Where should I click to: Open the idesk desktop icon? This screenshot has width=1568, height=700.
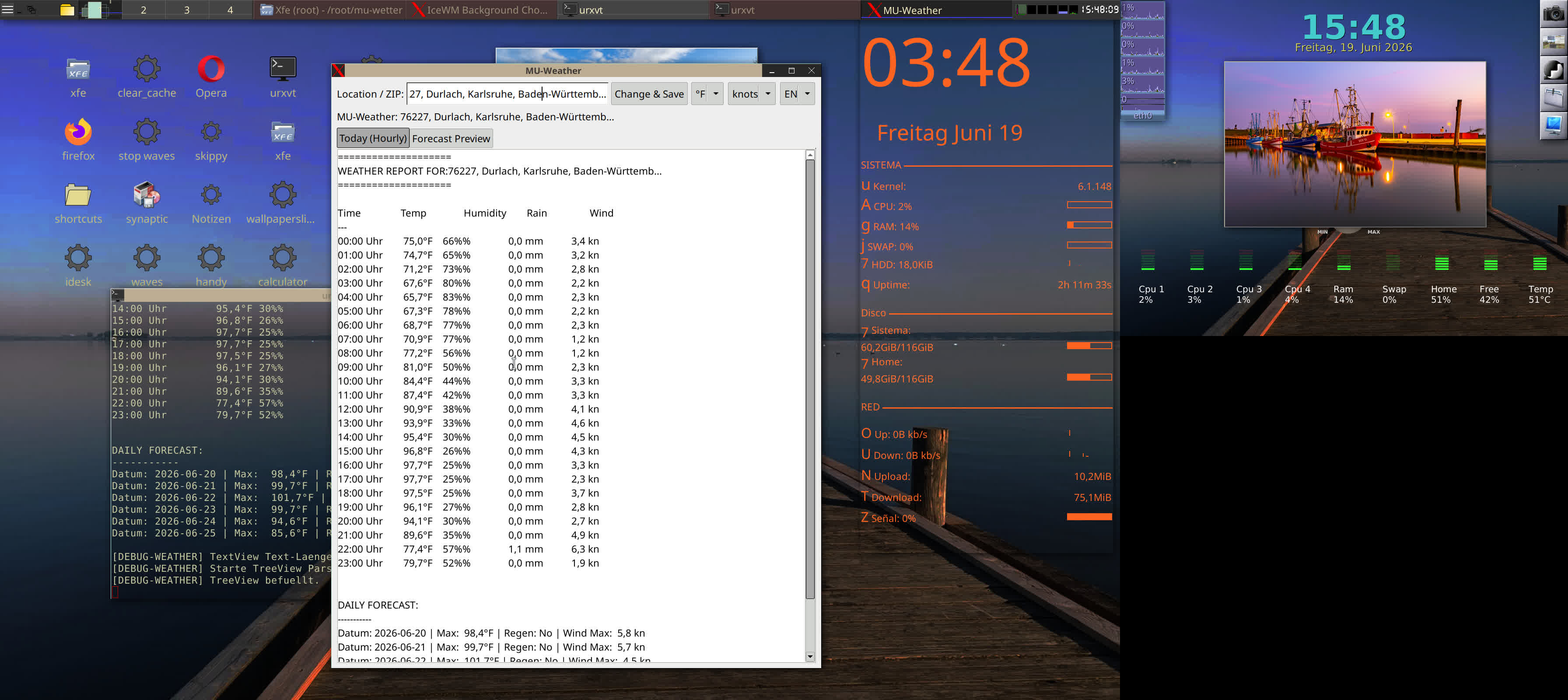tap(78, 258)
